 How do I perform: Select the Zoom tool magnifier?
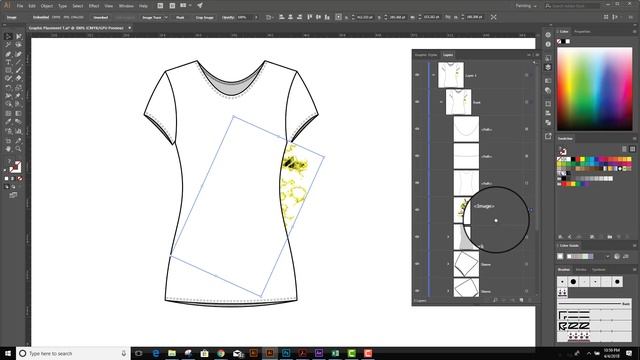coord(18,149)
